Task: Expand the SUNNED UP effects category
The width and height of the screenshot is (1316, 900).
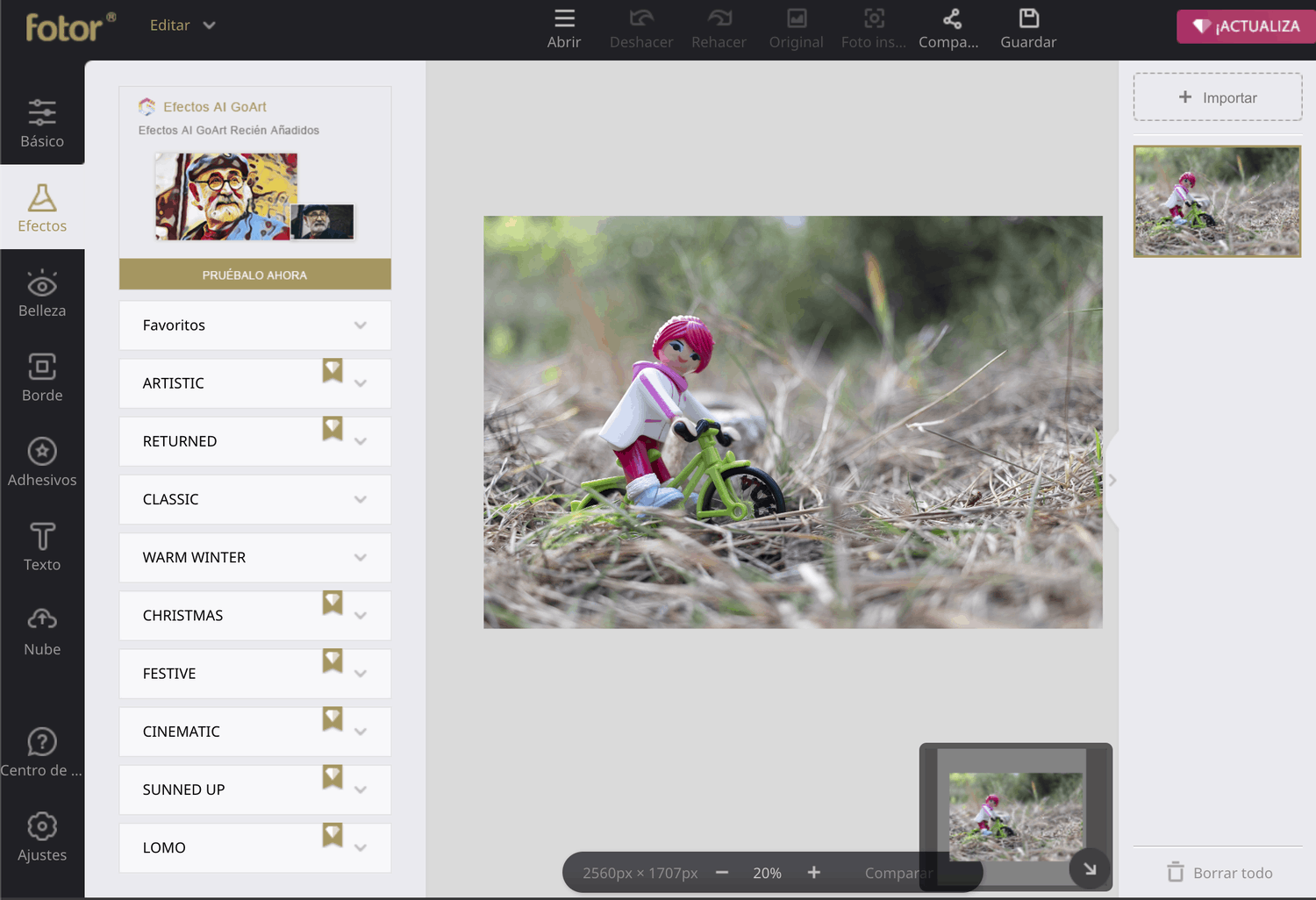Action: pos(255,789)
